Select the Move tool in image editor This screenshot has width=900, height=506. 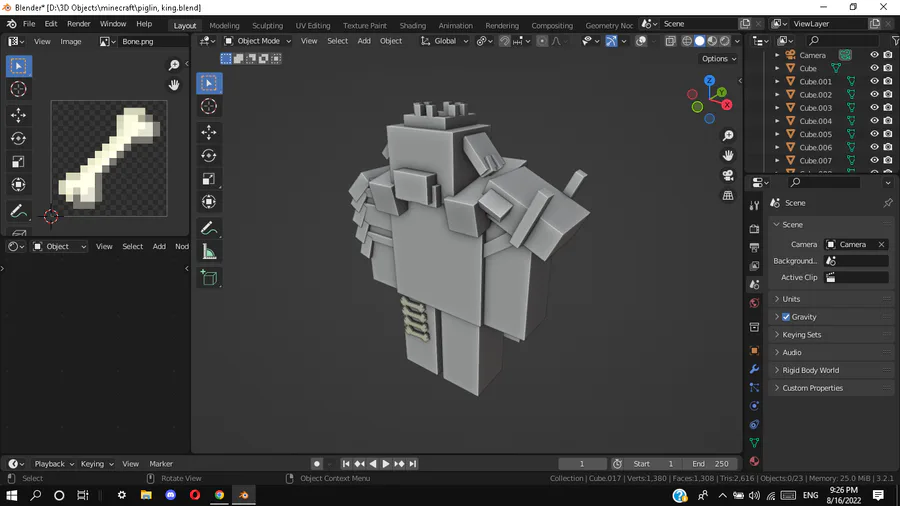[x=18, y=115]
